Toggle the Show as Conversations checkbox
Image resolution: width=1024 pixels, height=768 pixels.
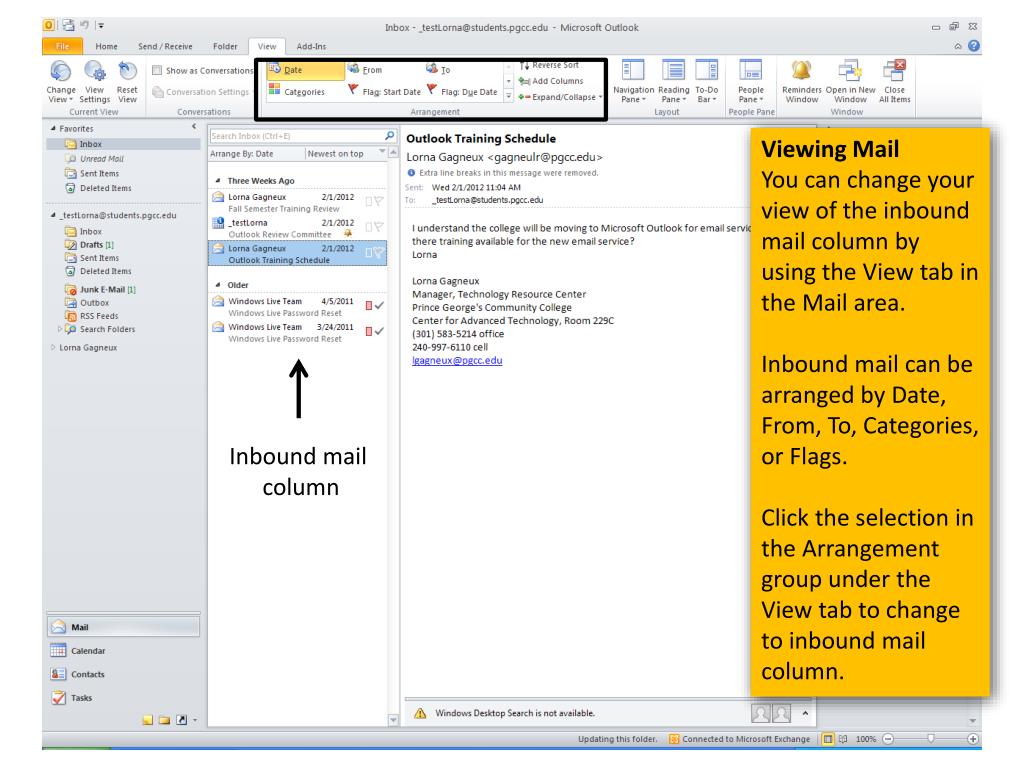(157, 71)
